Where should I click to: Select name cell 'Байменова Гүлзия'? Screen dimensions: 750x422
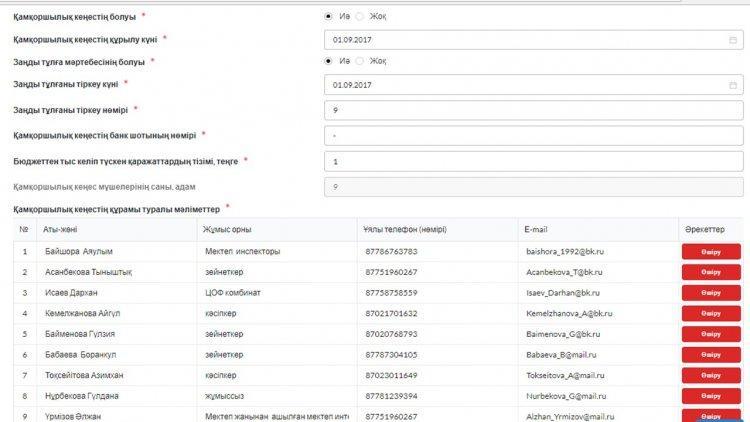point(116,334)
